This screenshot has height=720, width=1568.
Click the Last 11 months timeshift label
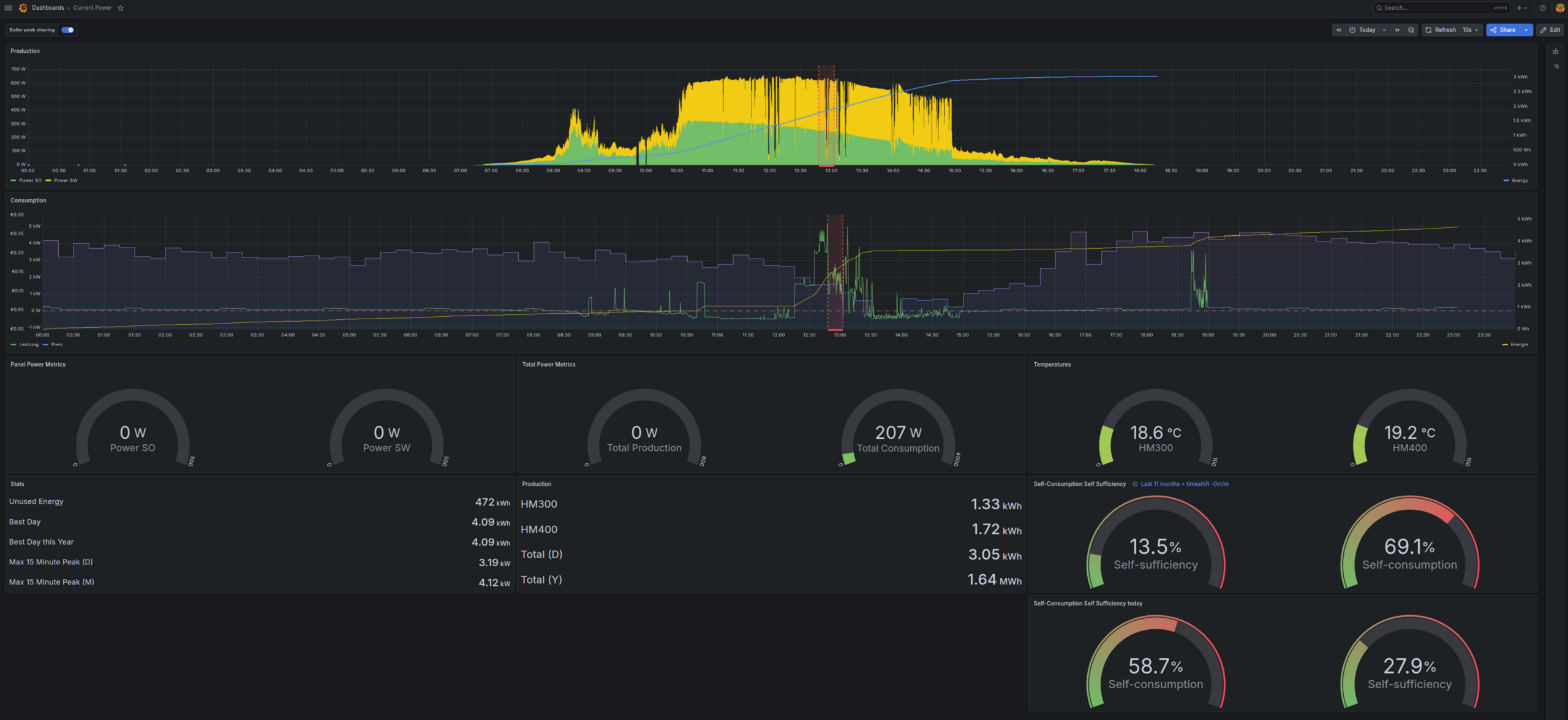pyautogui.click(x=1185, y=484)
